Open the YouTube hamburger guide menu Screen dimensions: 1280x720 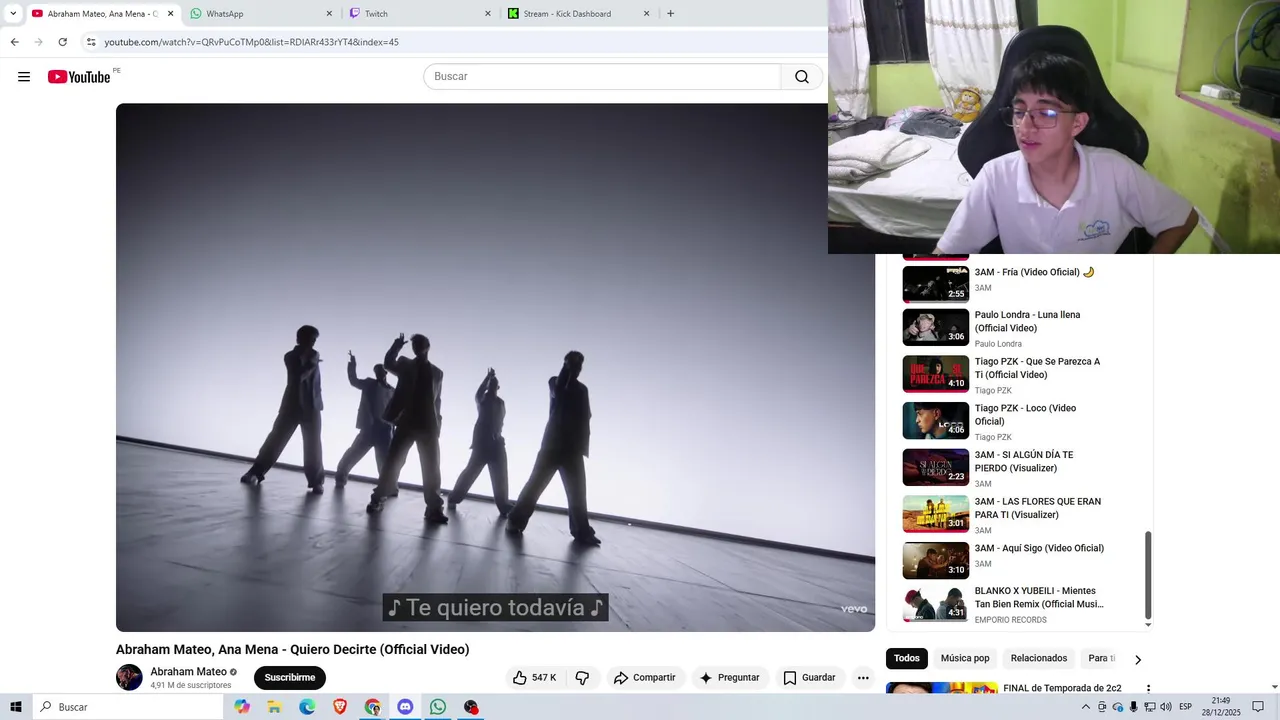click(24, 77)
